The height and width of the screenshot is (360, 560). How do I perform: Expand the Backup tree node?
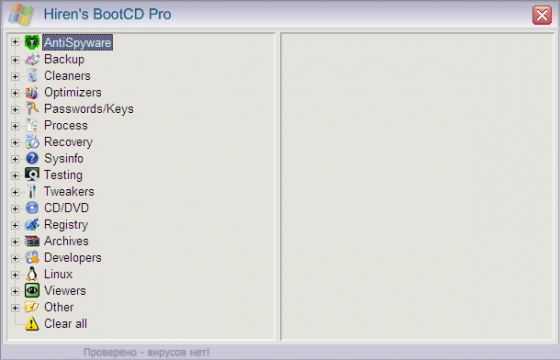point(15,59)
